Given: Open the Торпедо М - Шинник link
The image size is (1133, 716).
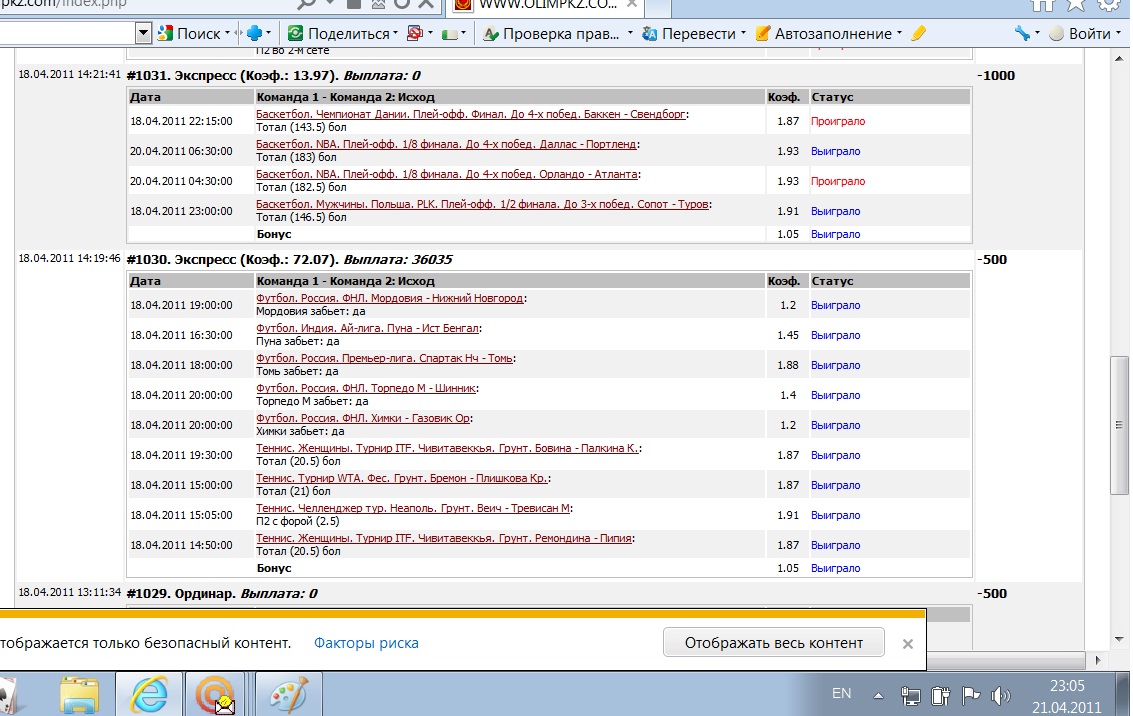Looking at the screenshot, I should (x=366, y=389).
